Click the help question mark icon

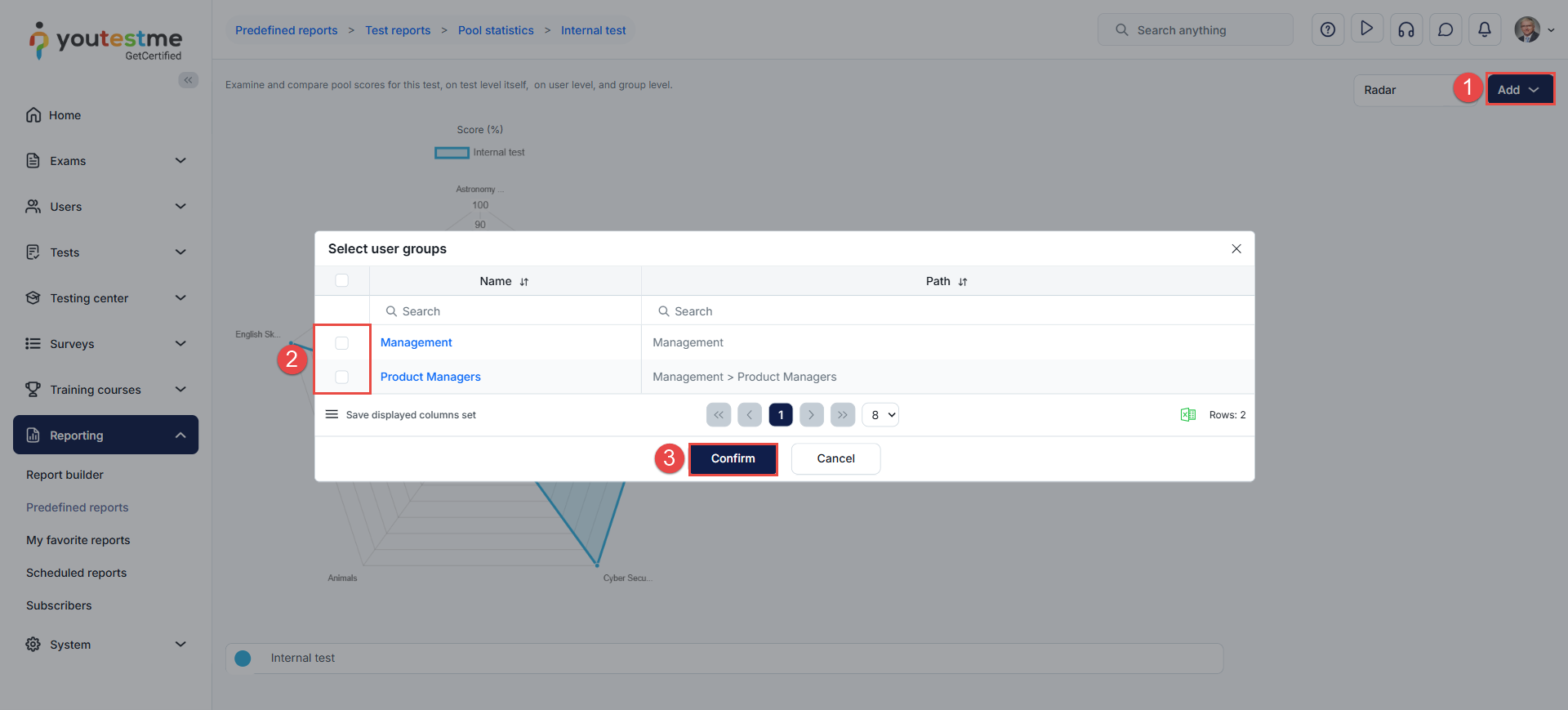[1328, 29]
